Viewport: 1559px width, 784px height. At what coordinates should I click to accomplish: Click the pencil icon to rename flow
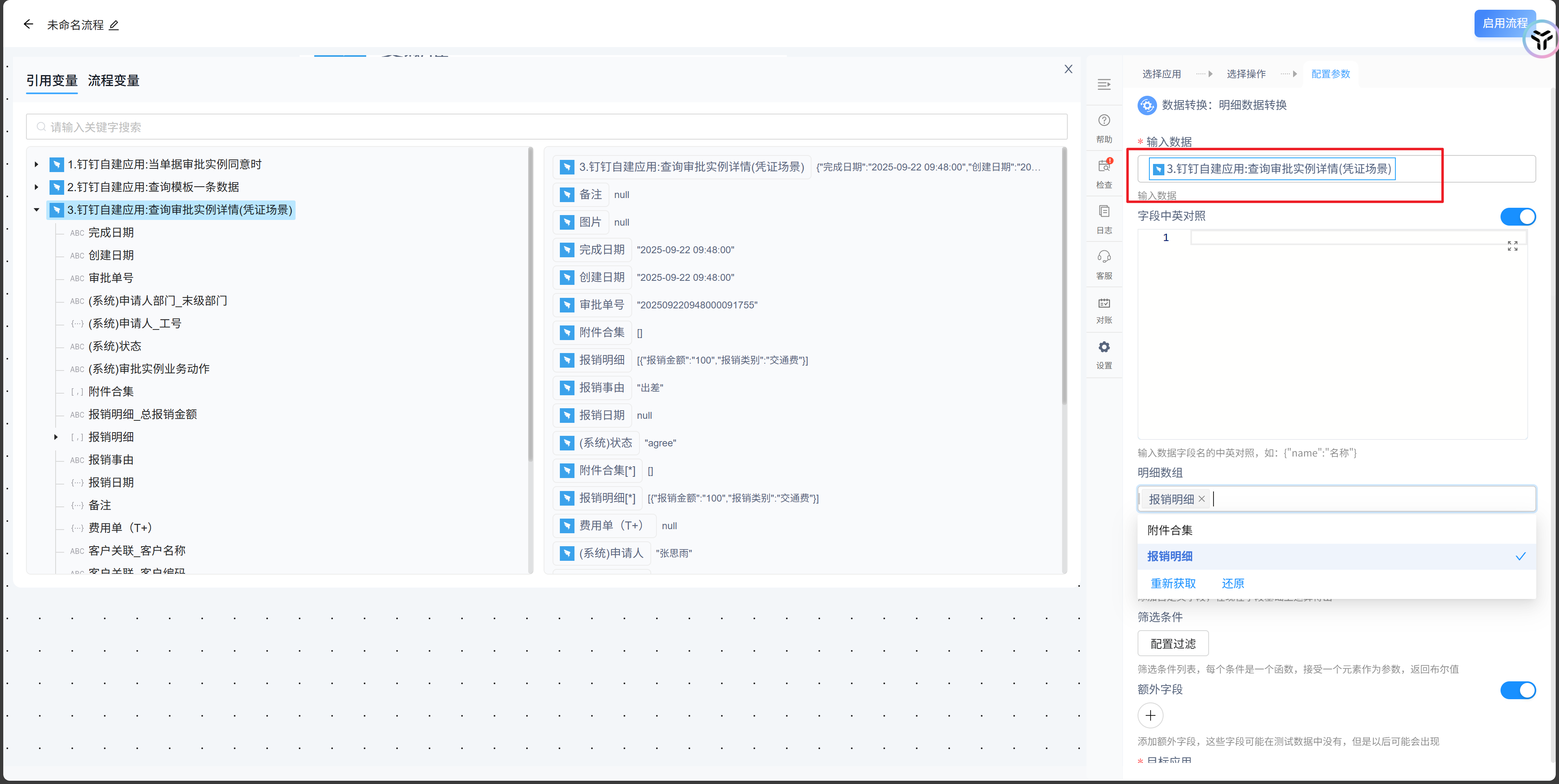[x=114, y=25]
